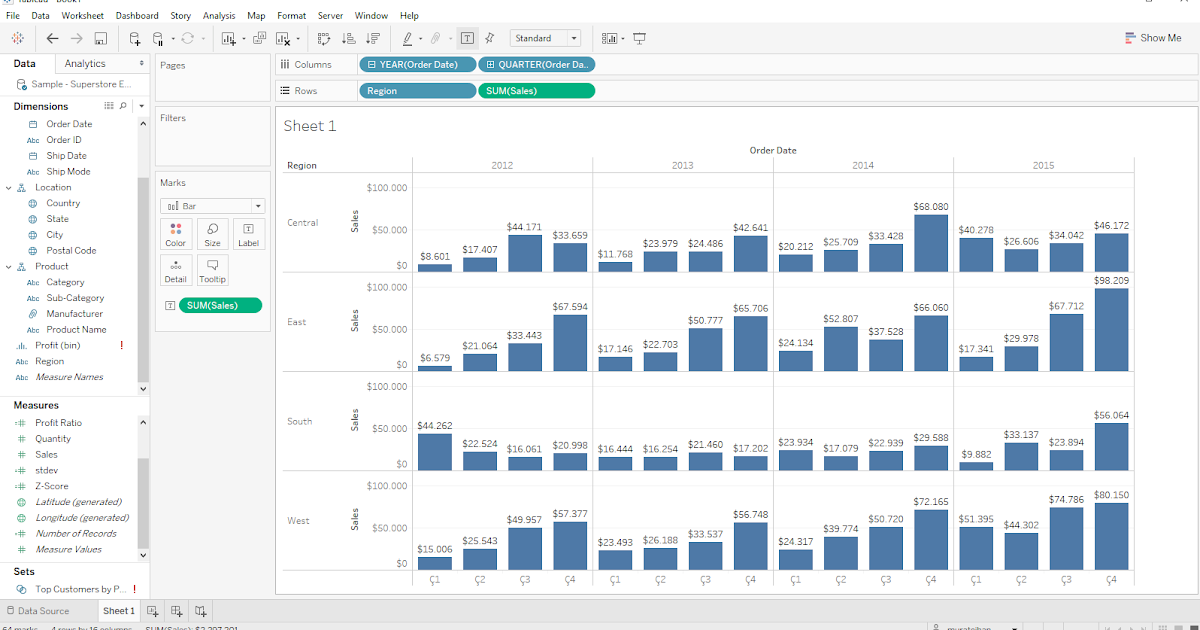Click the green SUM(Sales) label pill

[220, 305]
